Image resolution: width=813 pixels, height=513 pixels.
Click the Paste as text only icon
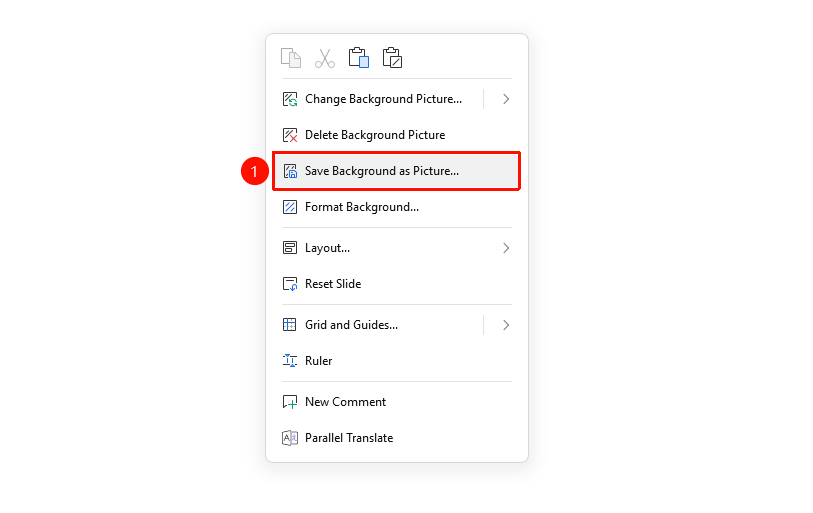pos(393,58)
